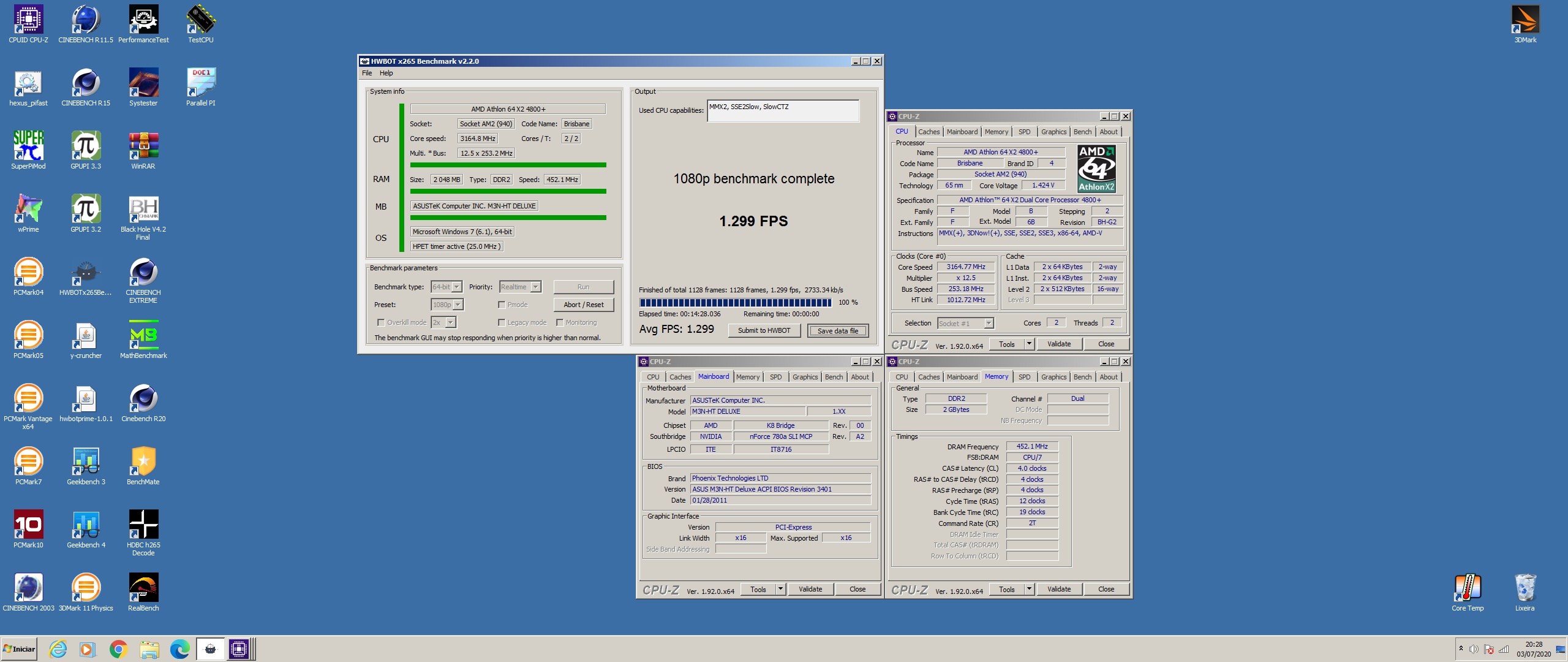Enable Overkill mode checkbox

point(381,322)
